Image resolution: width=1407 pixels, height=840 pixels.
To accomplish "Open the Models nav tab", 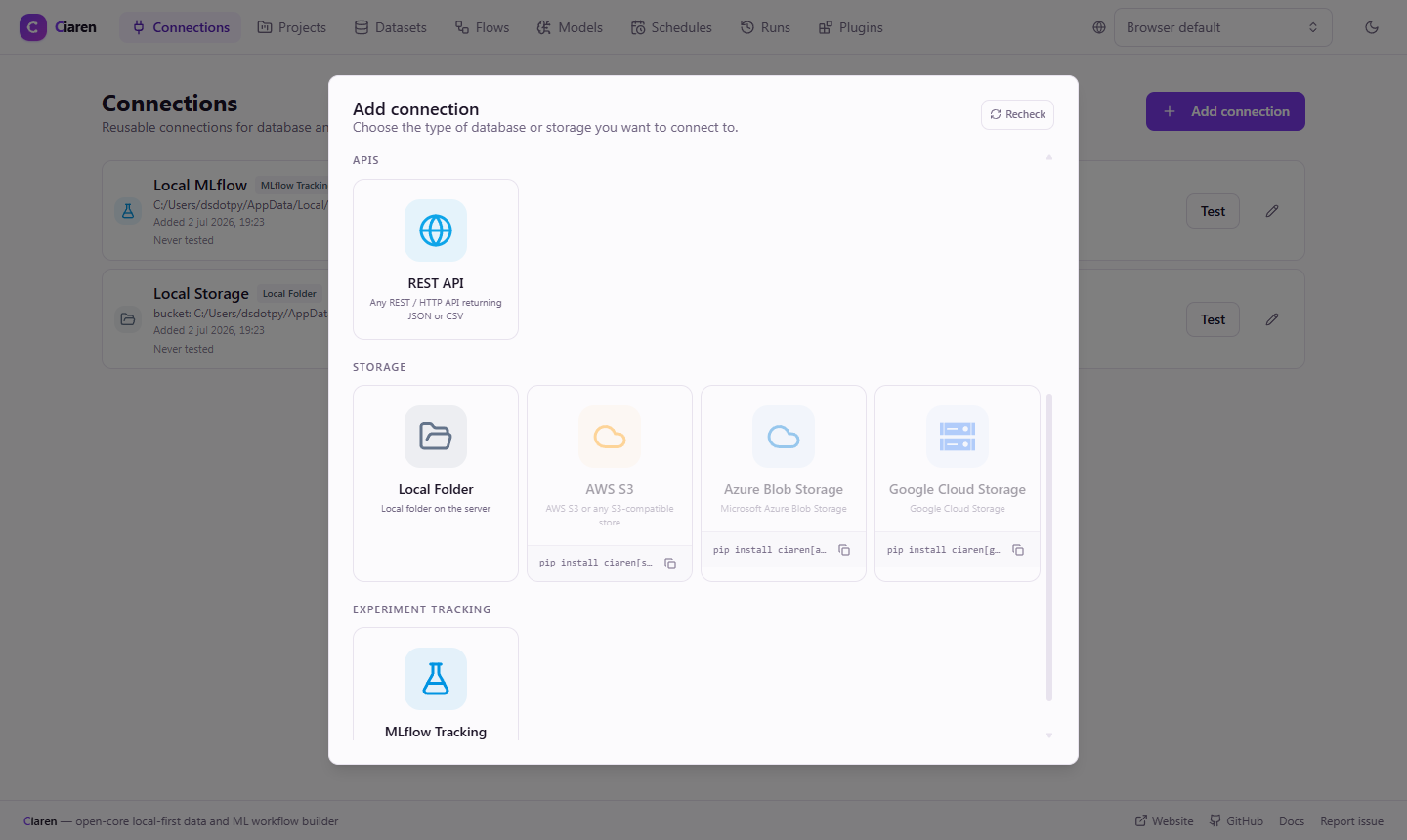I will [x=570, y=27].
